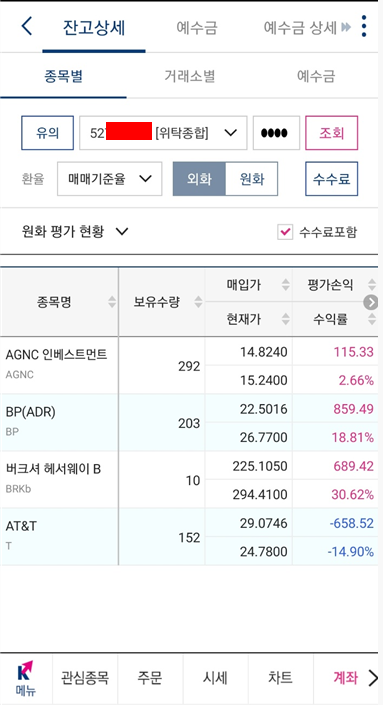This screenshot has height=705, width=383.
Task: Open the K 메뉴 logo menu
Action: click(x=26, y=678)
